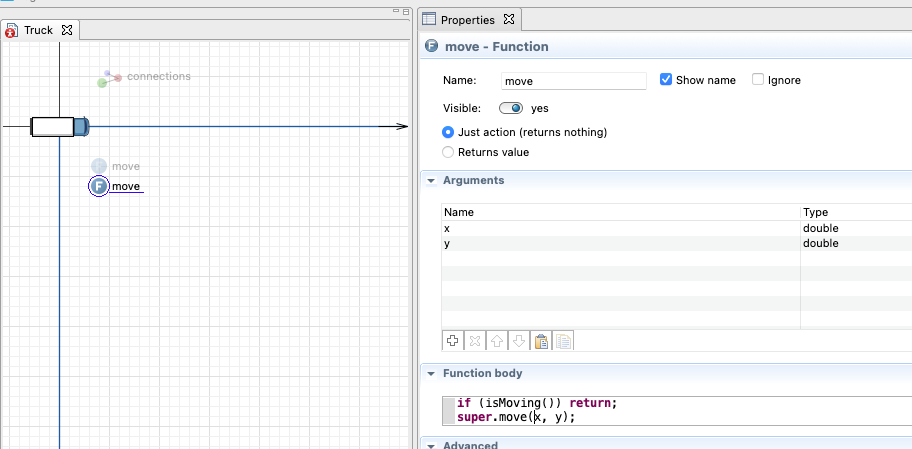Click into the function body code editor

click(x=677, y=411)
